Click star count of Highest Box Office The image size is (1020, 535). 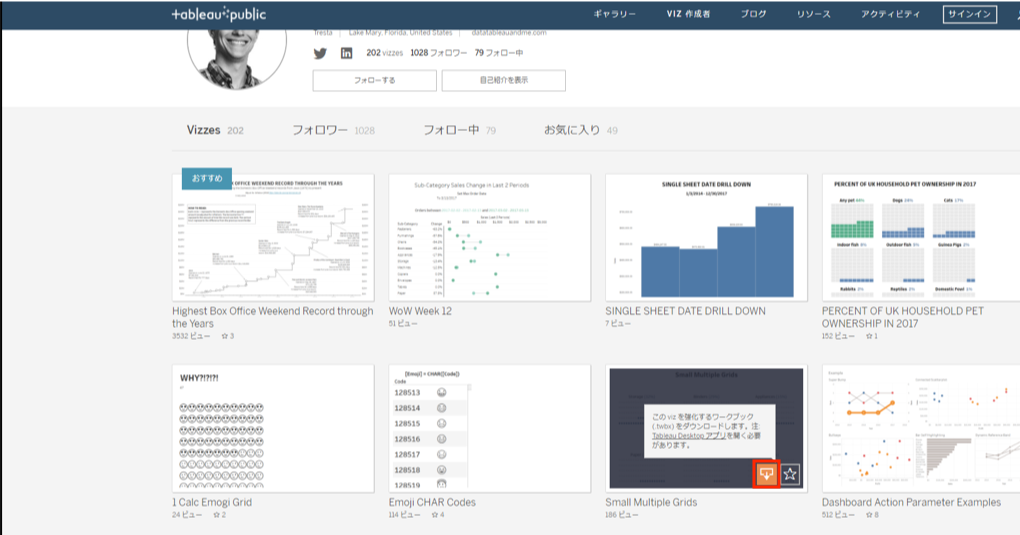228,336
